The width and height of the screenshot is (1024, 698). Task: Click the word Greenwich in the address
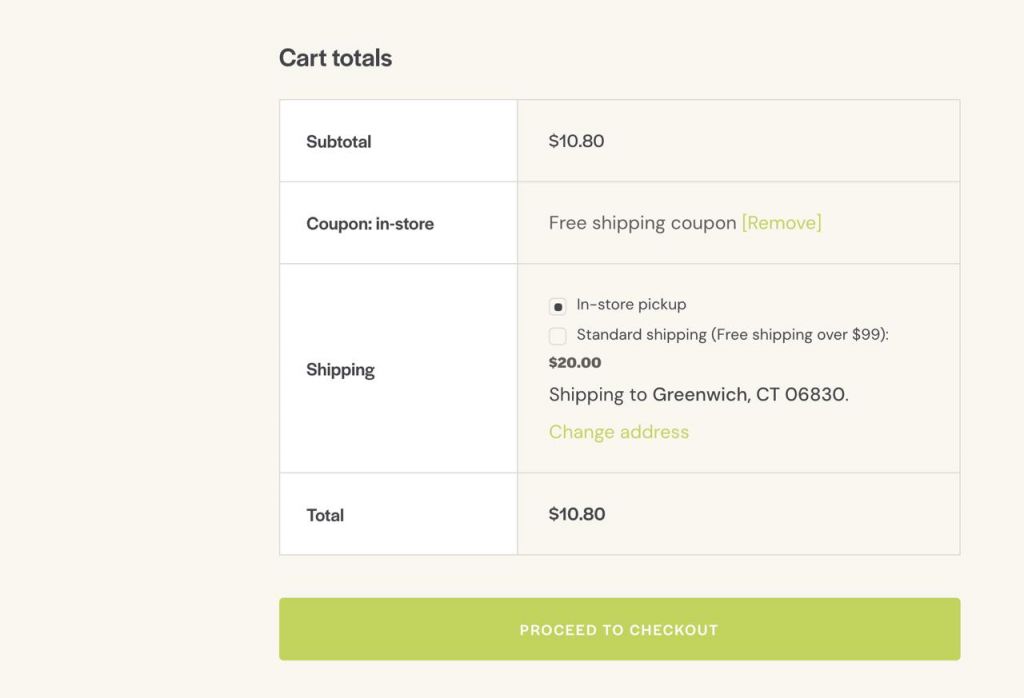point(699,394)
